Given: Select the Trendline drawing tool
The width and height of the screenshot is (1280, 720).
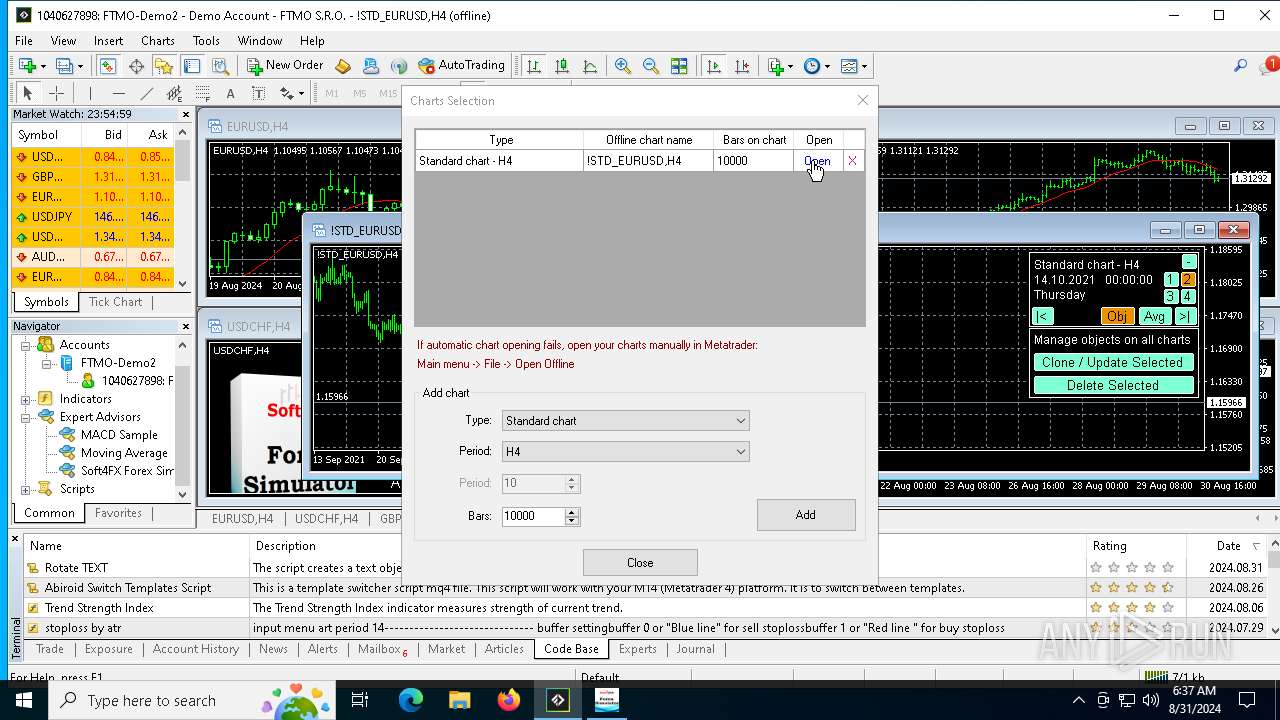Looking at the screenshot, I should tap(146, 93).
